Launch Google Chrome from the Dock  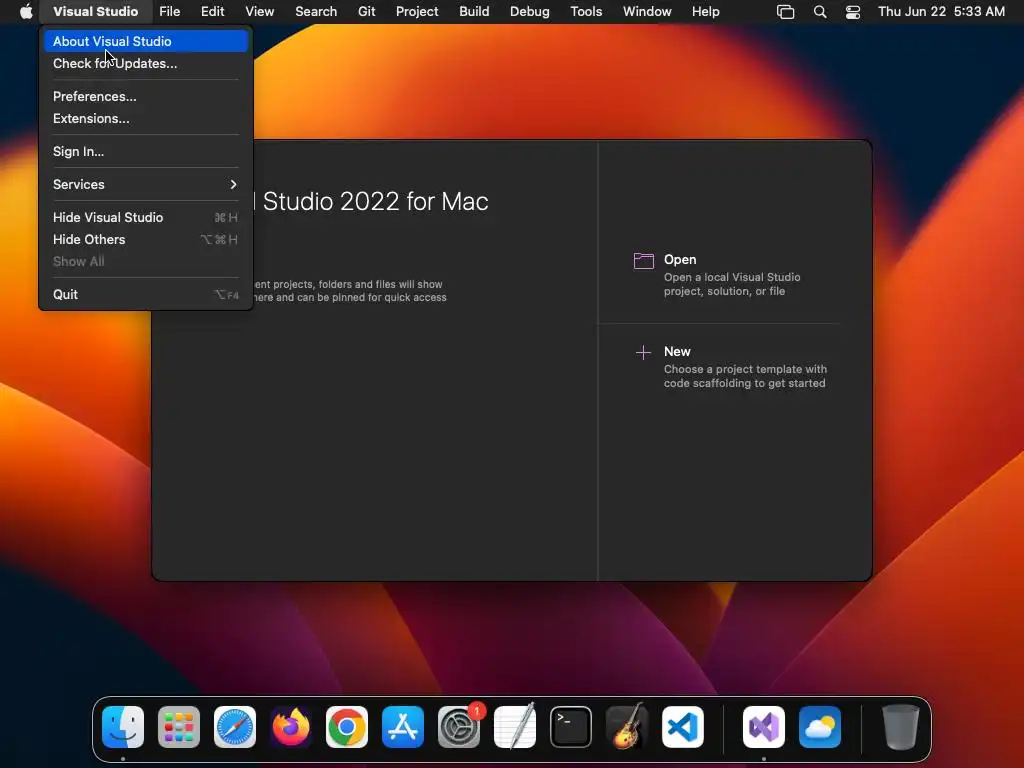tap(347, 727)
